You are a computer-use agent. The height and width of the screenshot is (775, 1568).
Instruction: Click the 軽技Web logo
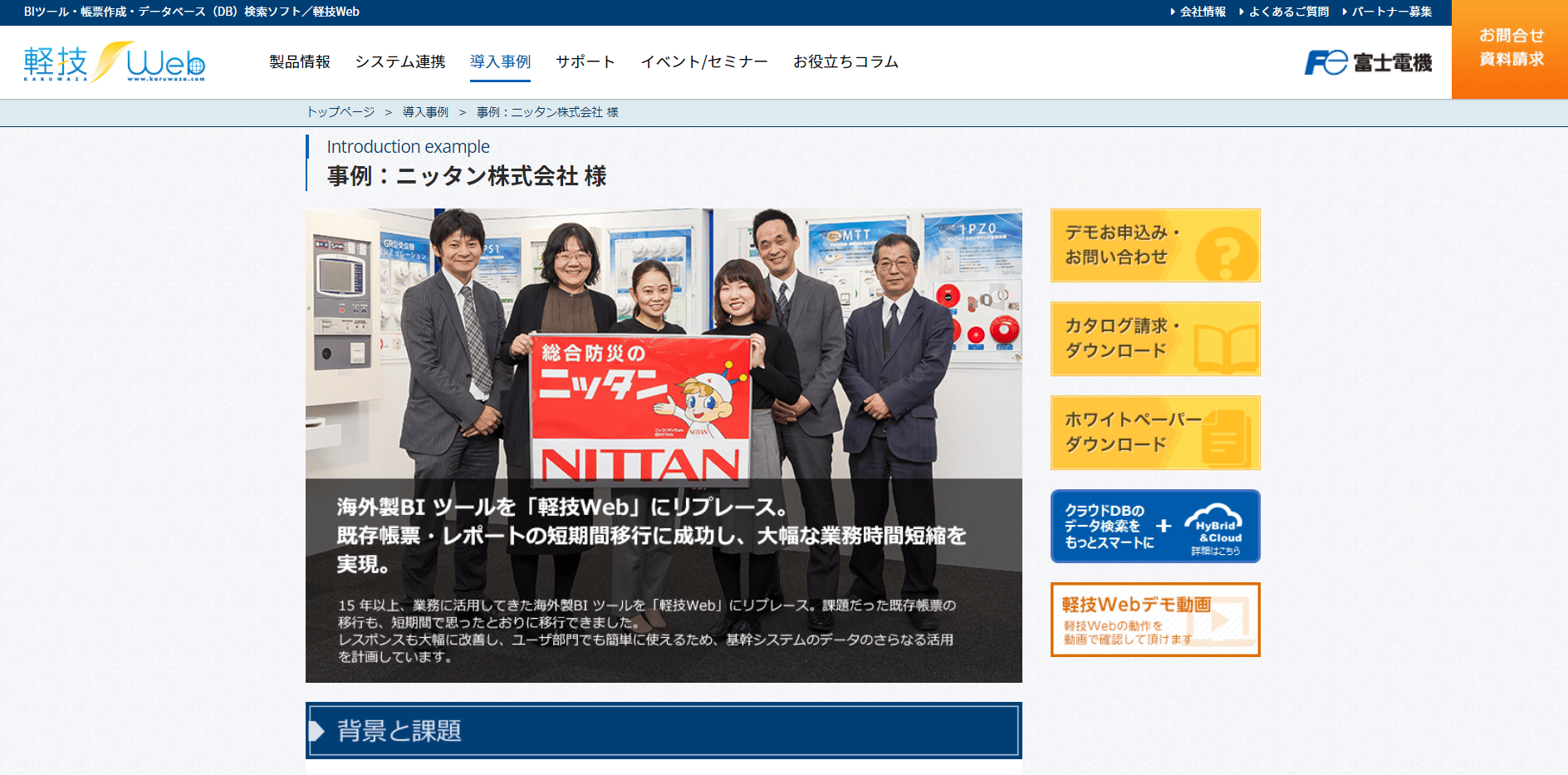point(115,62)
